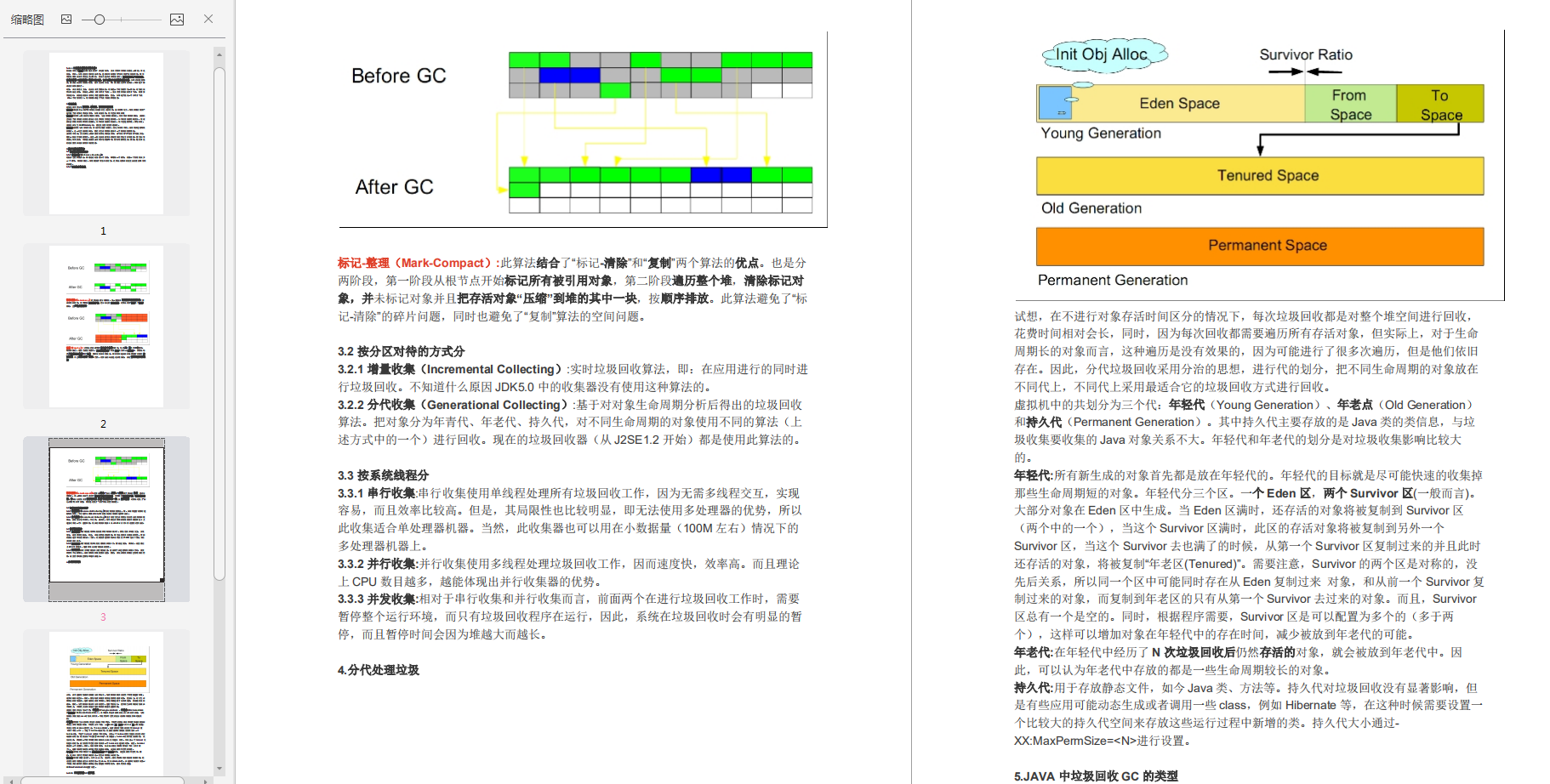
Task: Click the 'Survivor Ratio' label
Action: (1306, 54)
